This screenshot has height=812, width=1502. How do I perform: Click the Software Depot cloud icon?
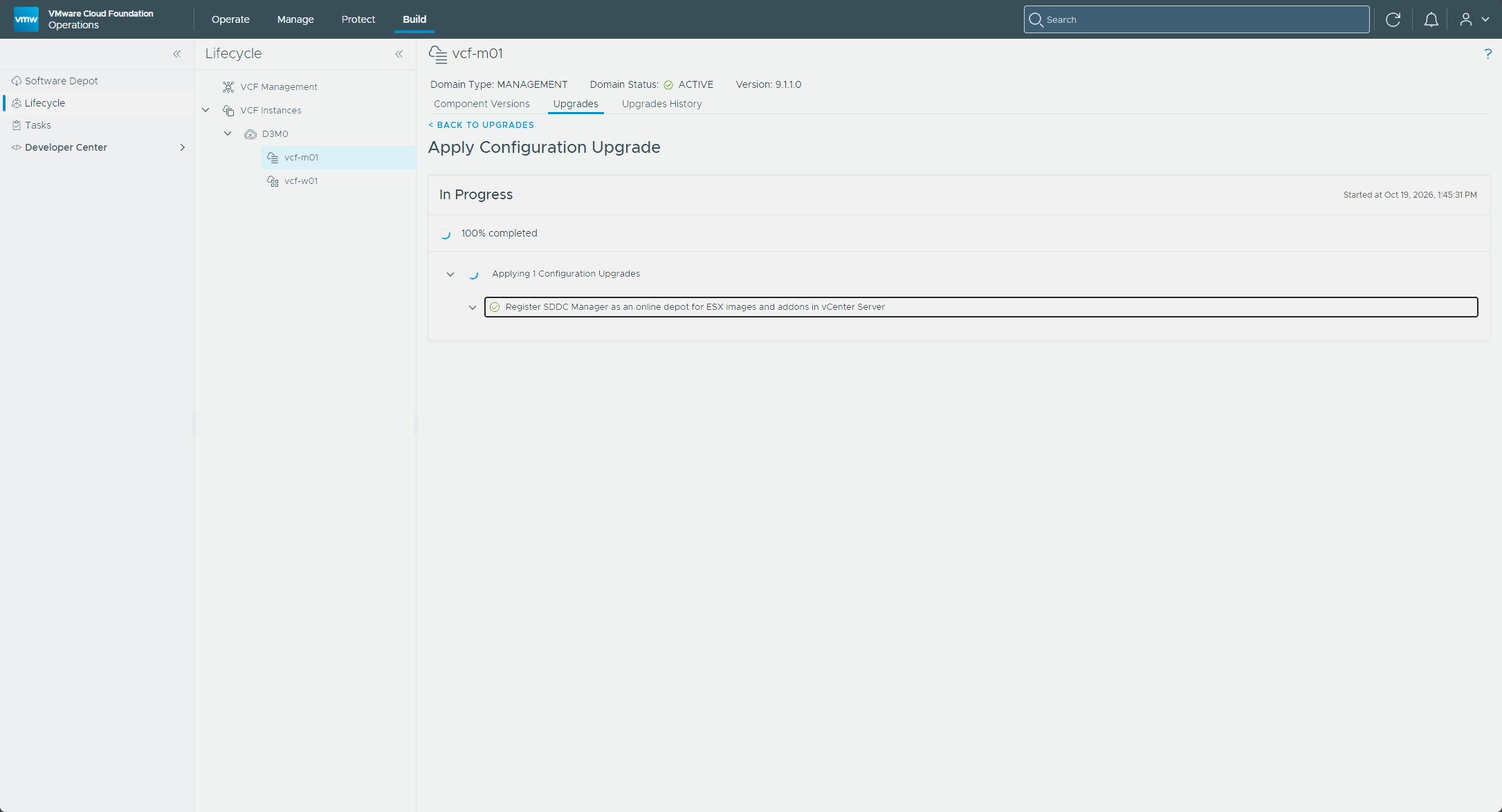click(x=17, y=81)
